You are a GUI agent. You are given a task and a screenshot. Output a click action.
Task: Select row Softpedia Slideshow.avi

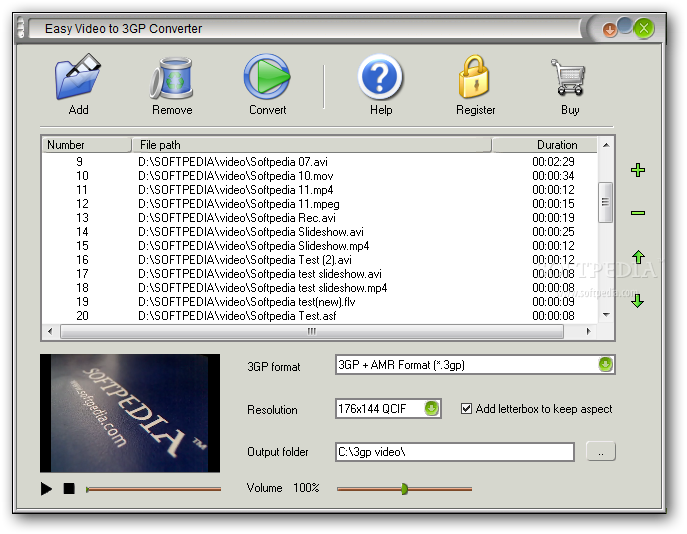click(320, 232)
